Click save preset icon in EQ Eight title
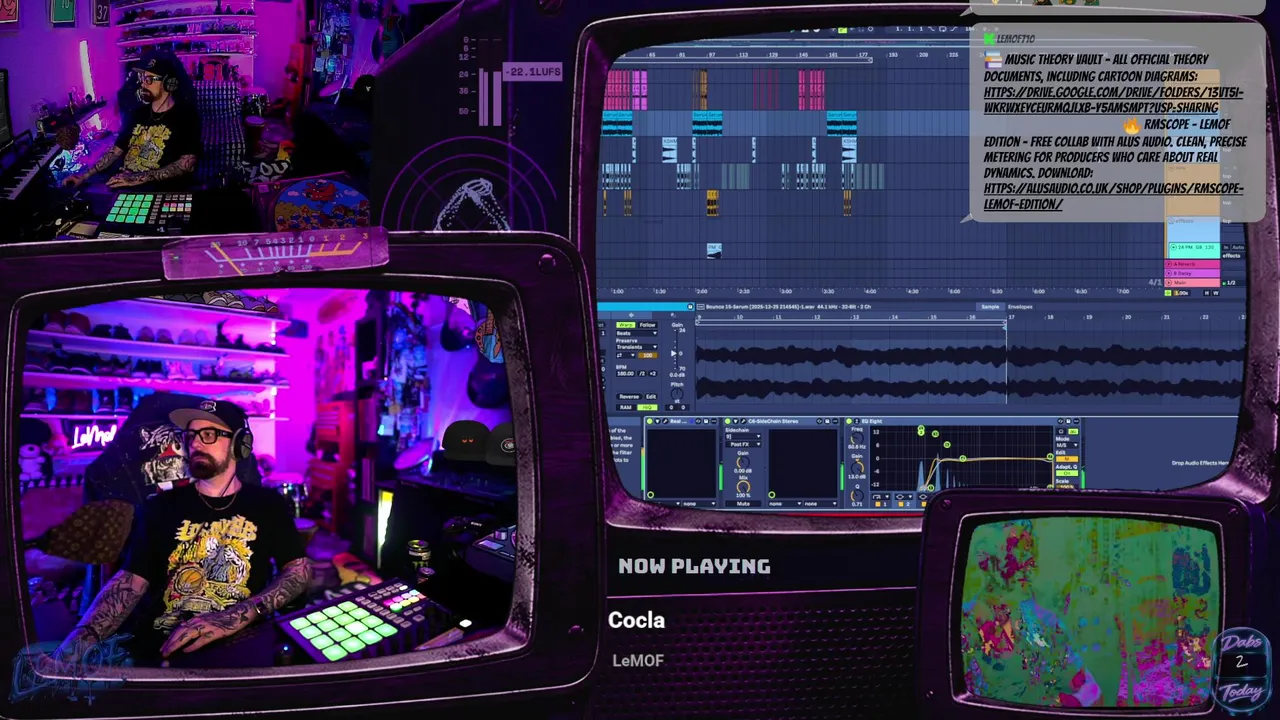 point(1068,421)
